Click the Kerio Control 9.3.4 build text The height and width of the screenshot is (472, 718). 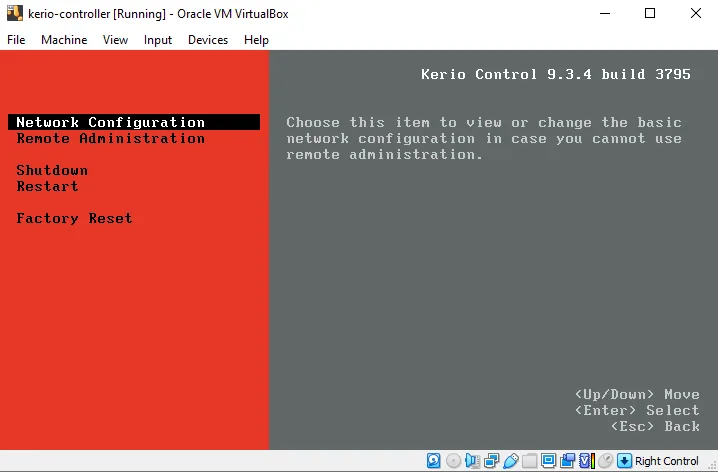click(x=555, y=74)
